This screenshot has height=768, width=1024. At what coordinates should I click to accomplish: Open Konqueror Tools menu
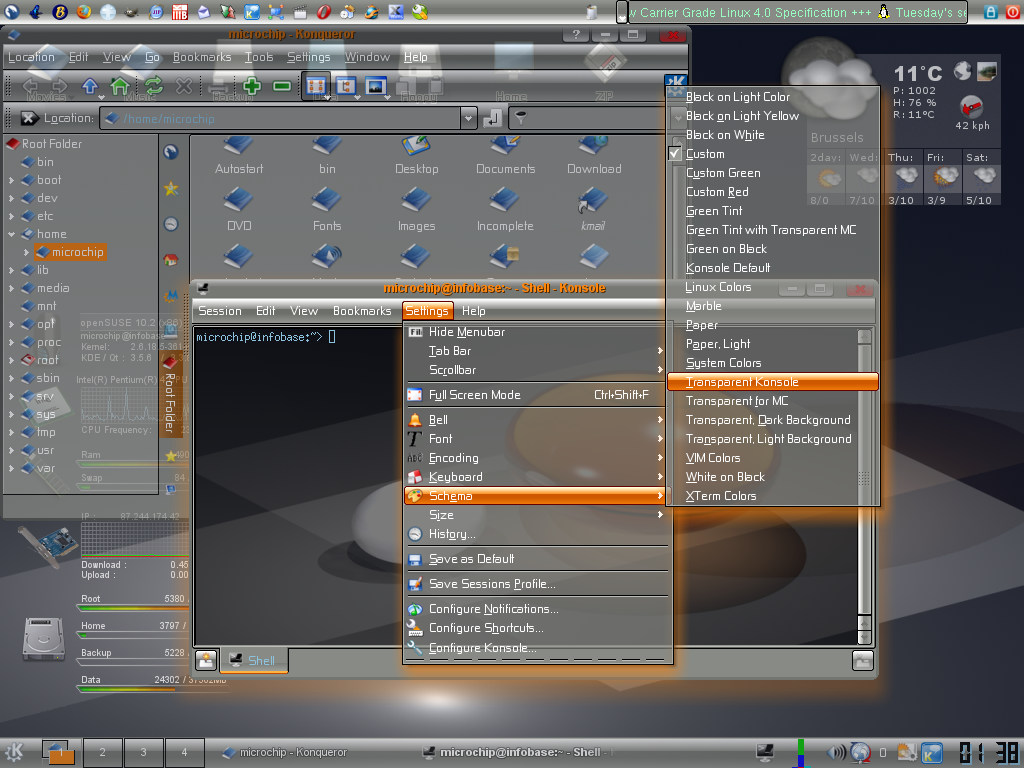tap(259, 57)
